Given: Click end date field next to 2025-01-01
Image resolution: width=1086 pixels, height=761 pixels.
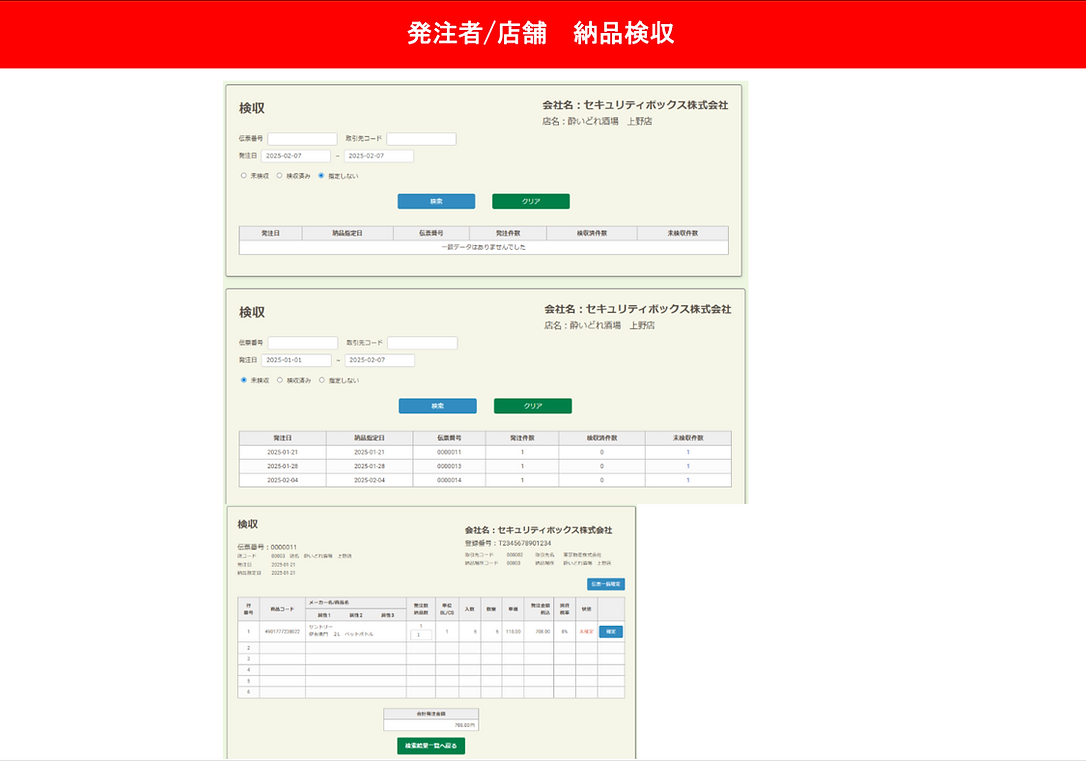Looking at the screenshot, I should coord(380,360).
